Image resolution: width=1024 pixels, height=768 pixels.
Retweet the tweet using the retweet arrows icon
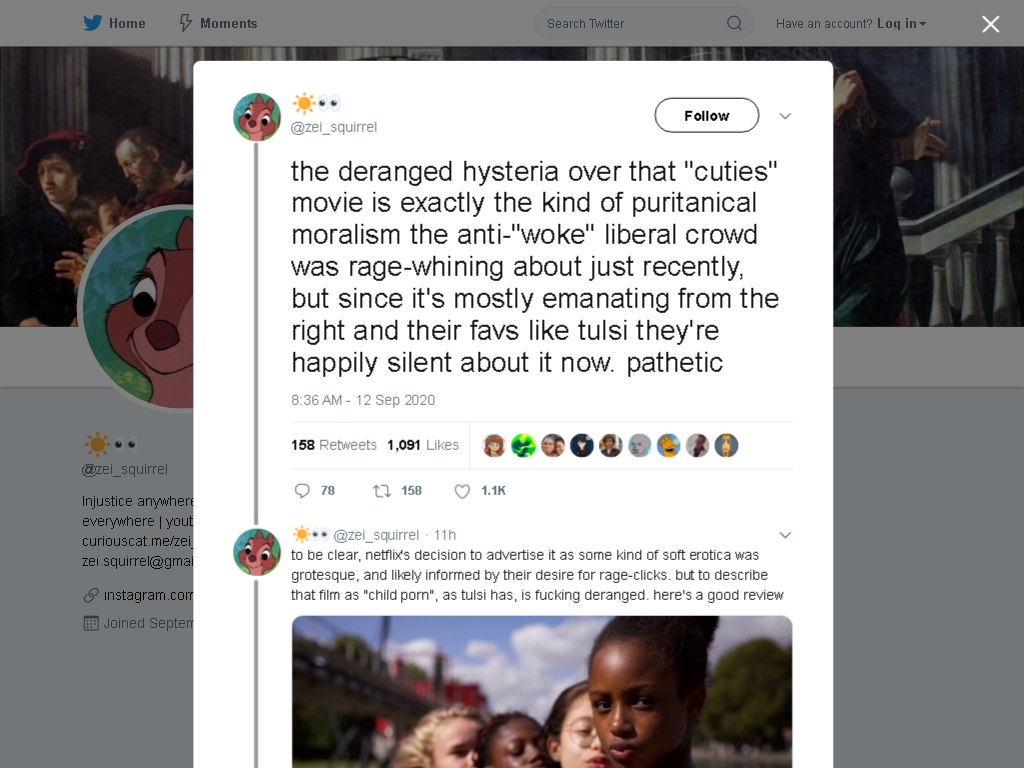pyautogui.click(x=381, y=490)
